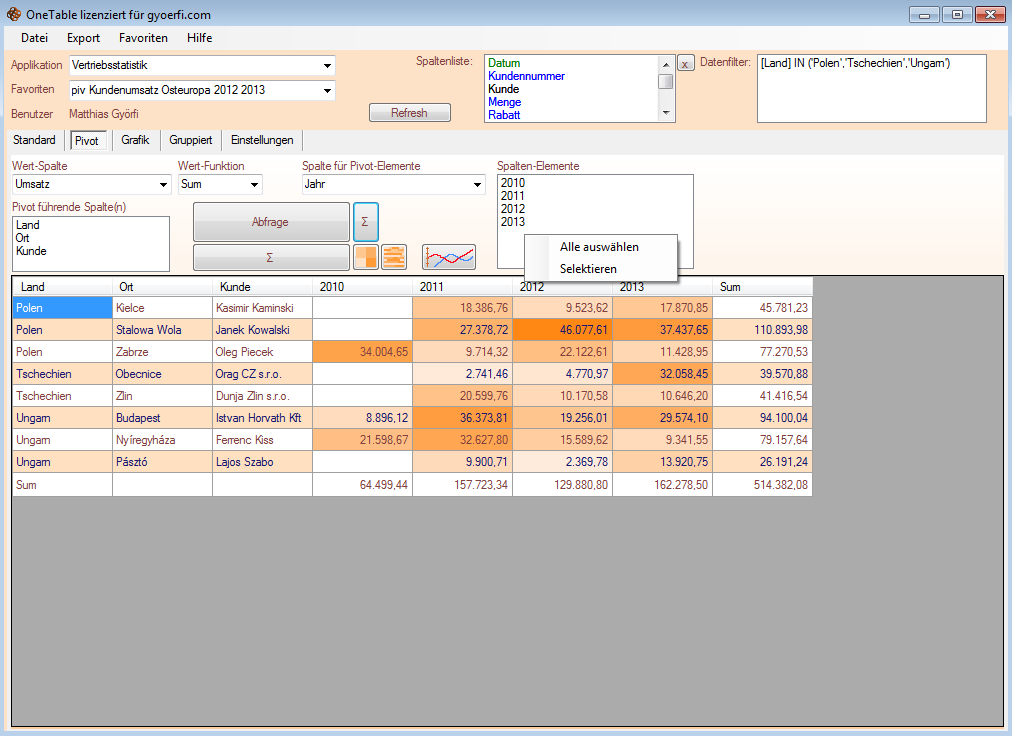Click the x button to clear Datenfilter
Viewport: 1012px width, 736px height.
(685, 64)
